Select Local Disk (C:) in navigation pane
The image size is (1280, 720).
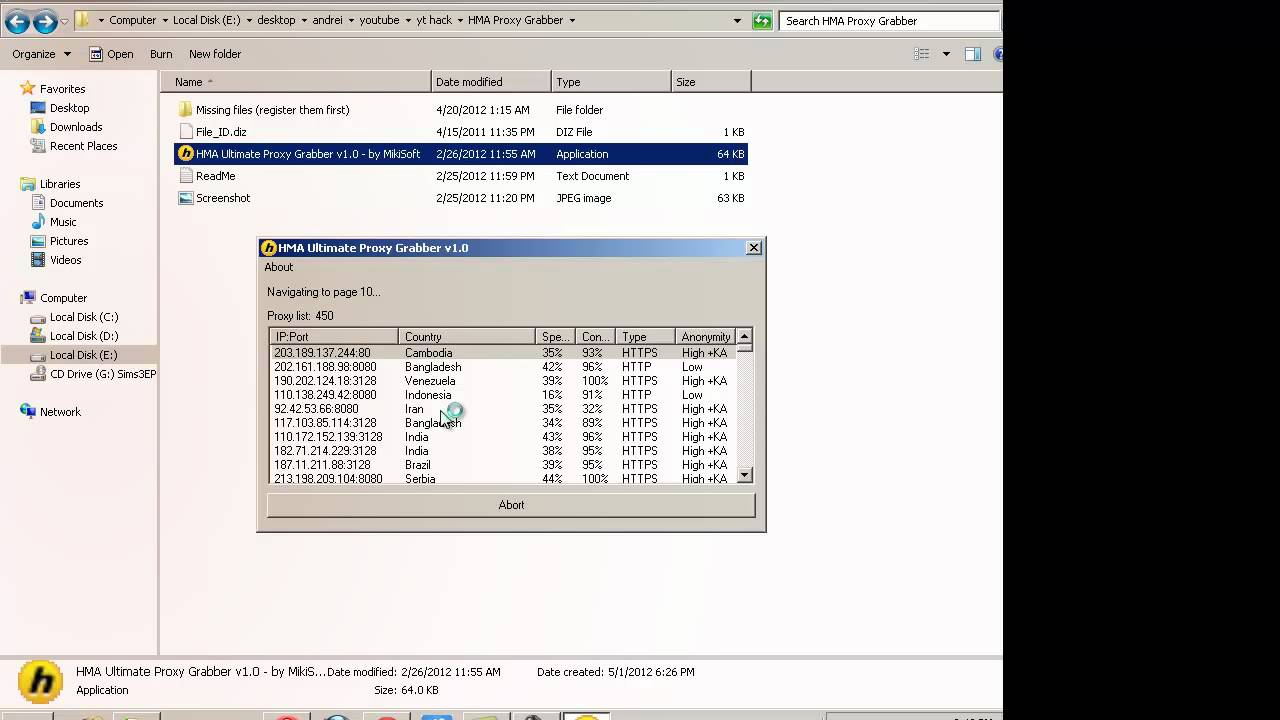84,317
